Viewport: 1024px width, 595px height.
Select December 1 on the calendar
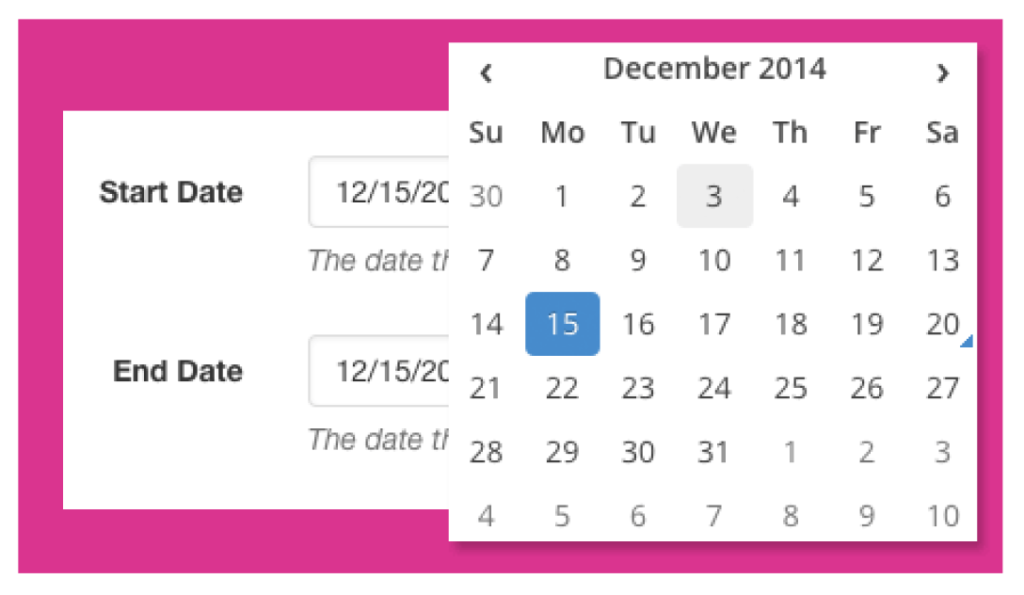click(562, 196)
